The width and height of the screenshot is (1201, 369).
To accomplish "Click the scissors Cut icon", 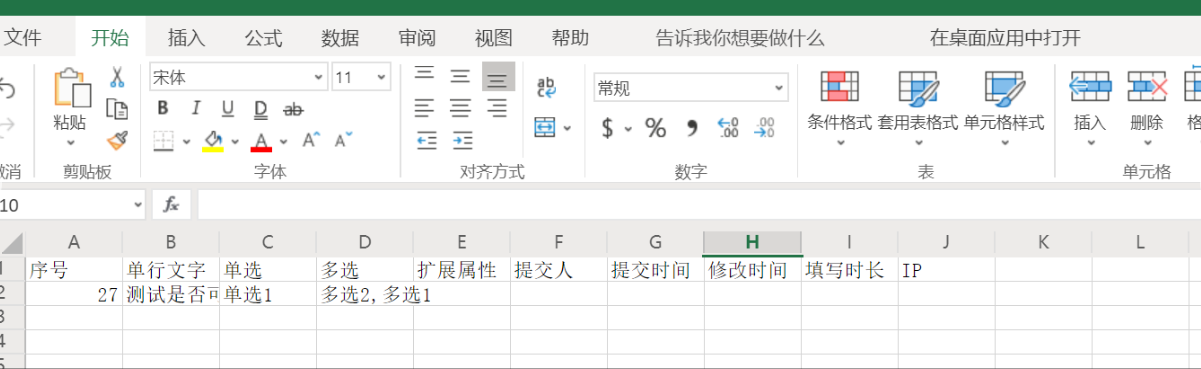I will [x=117, y=77].
